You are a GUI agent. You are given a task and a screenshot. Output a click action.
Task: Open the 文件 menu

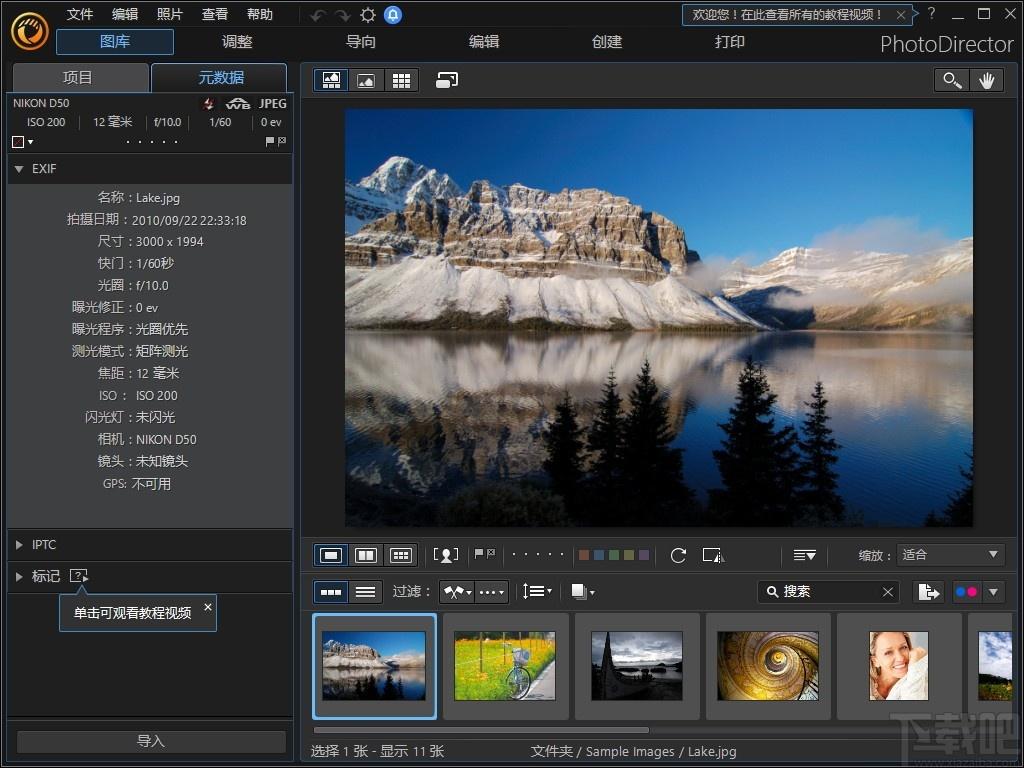click(x=80, y=14)
